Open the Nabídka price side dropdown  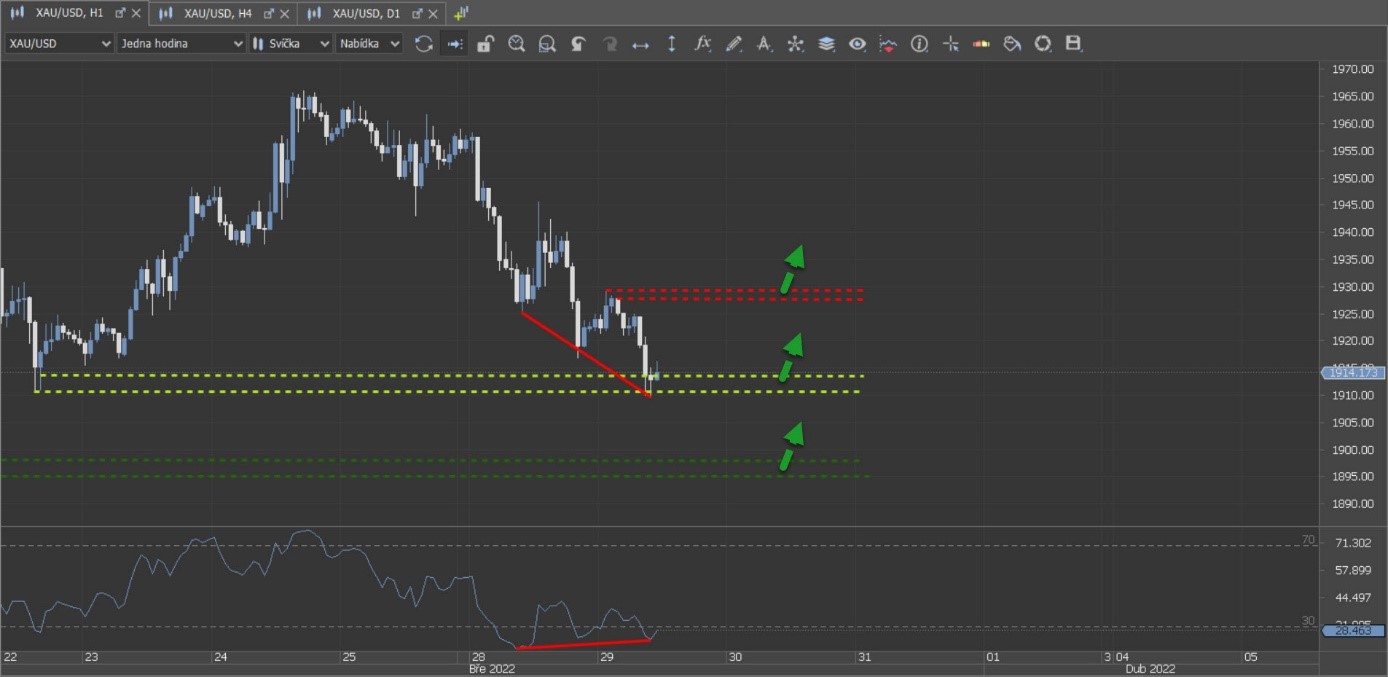tap(369, 44)
